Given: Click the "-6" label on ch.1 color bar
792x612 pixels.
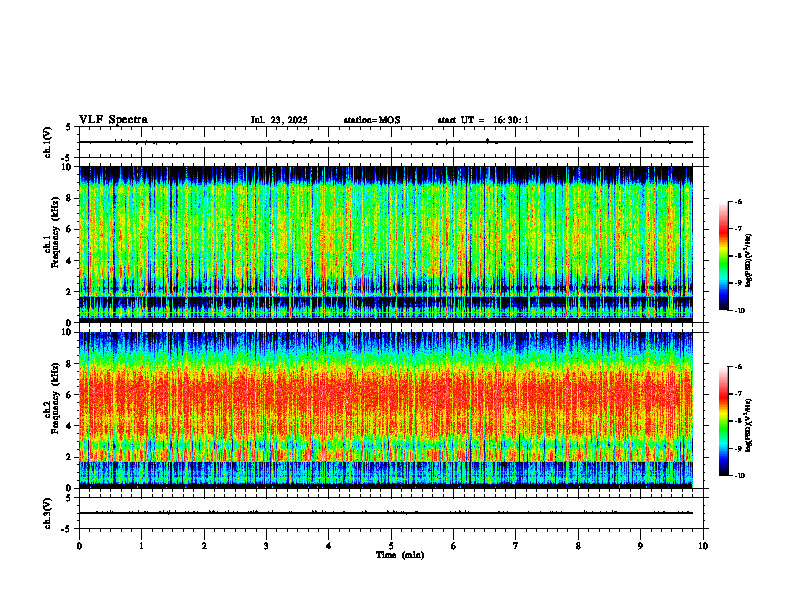Looking at the screenshot, I should [738, 201].
